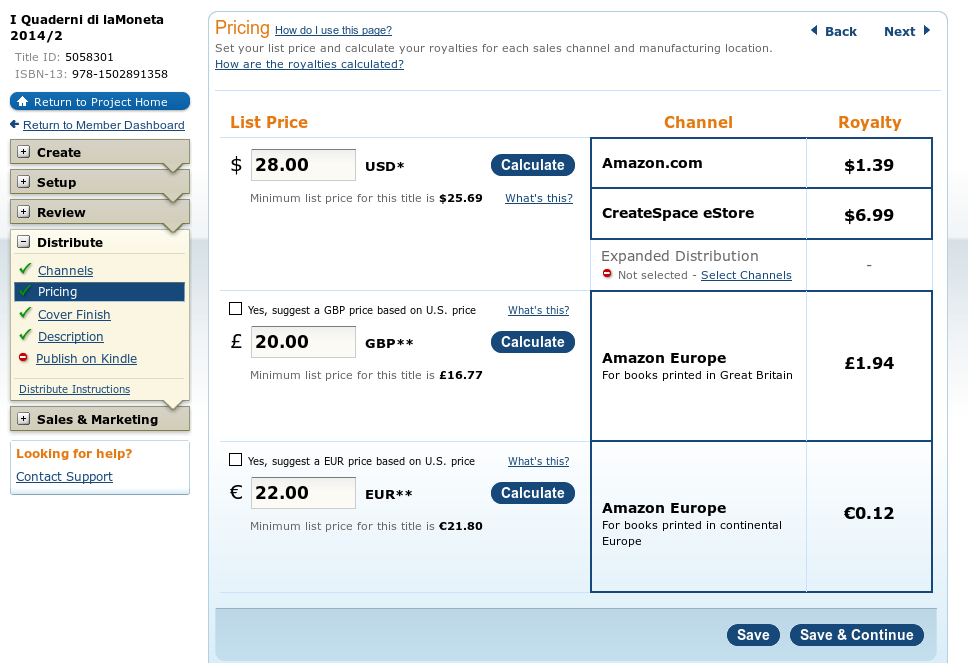Expand the Setup section
The height and width of the screenshot is (663, 968).
click(23, 181)
